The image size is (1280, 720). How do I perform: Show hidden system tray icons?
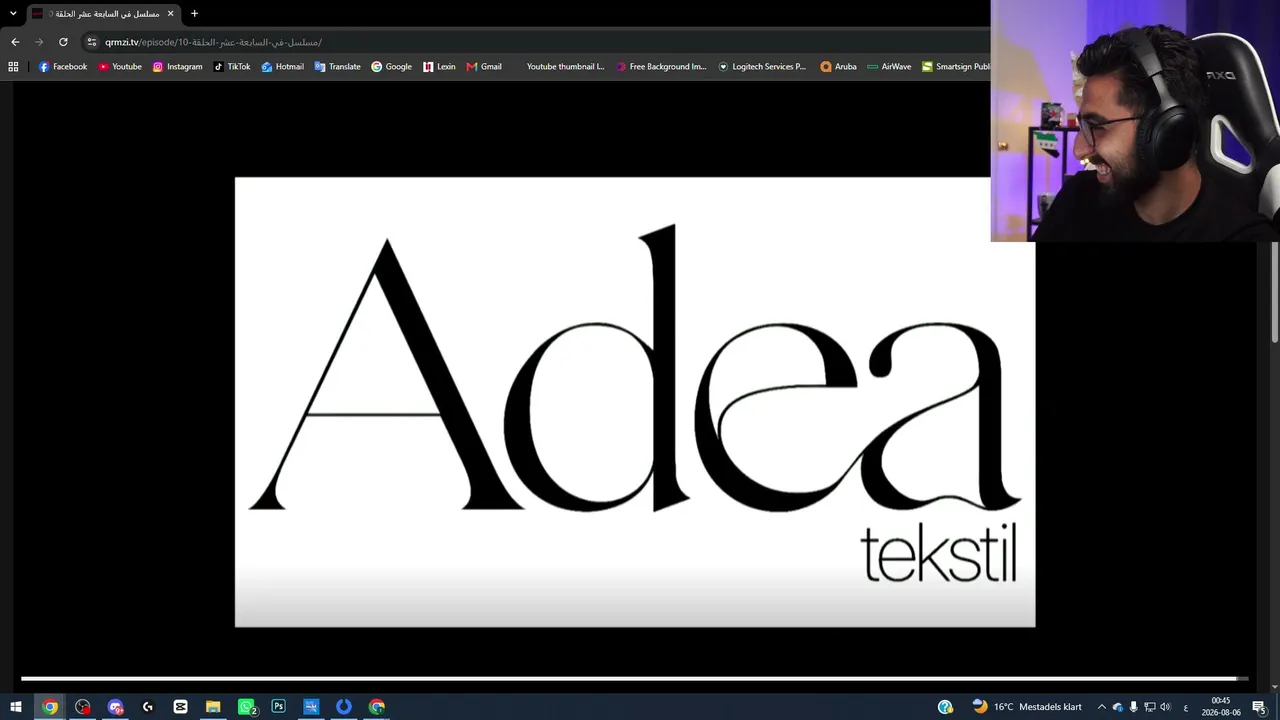click(x=1102, y=707)
